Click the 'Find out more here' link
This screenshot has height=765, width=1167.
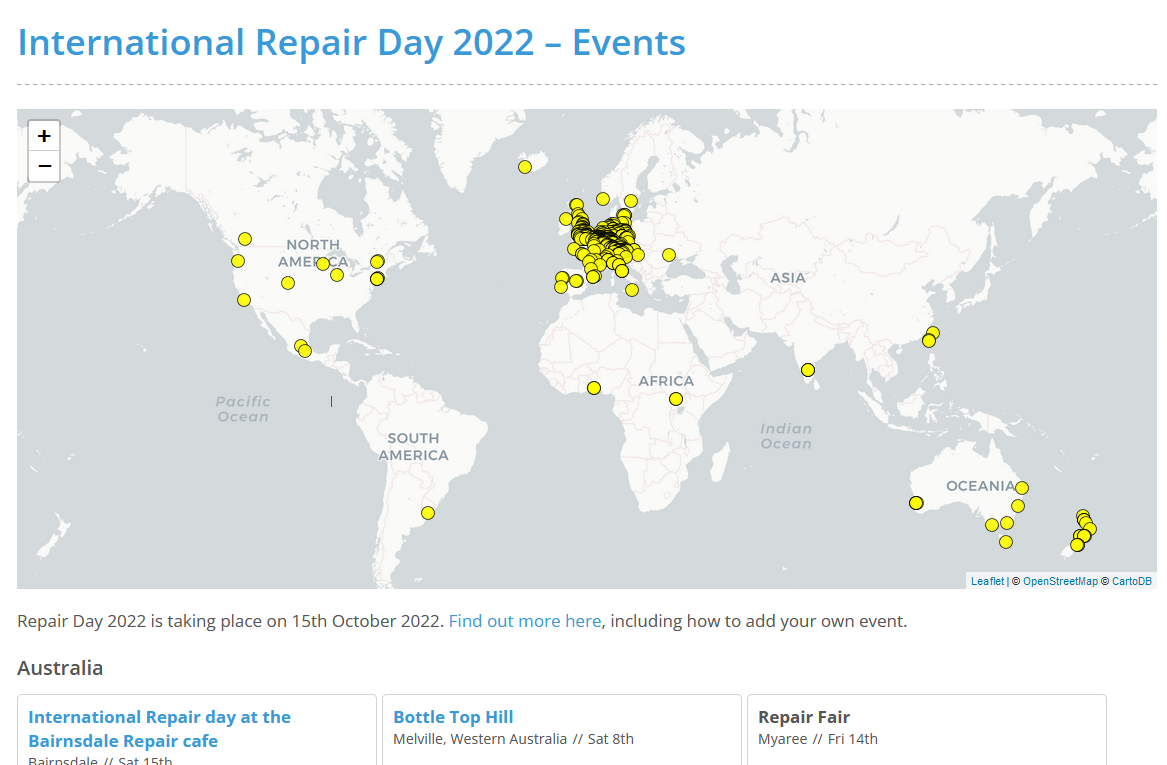(525, 621)
